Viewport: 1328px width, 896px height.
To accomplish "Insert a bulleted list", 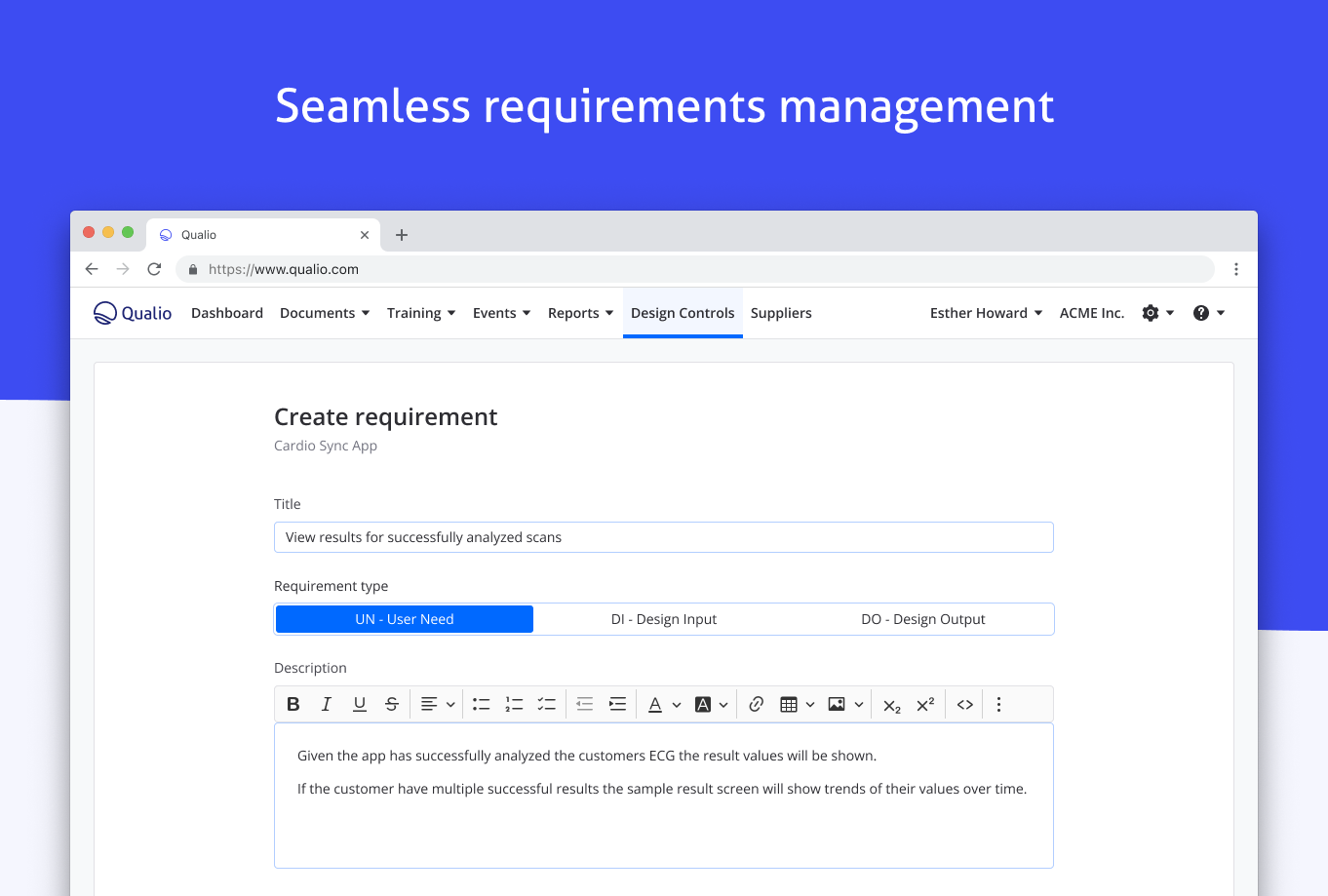I will [x=481, y=704].
